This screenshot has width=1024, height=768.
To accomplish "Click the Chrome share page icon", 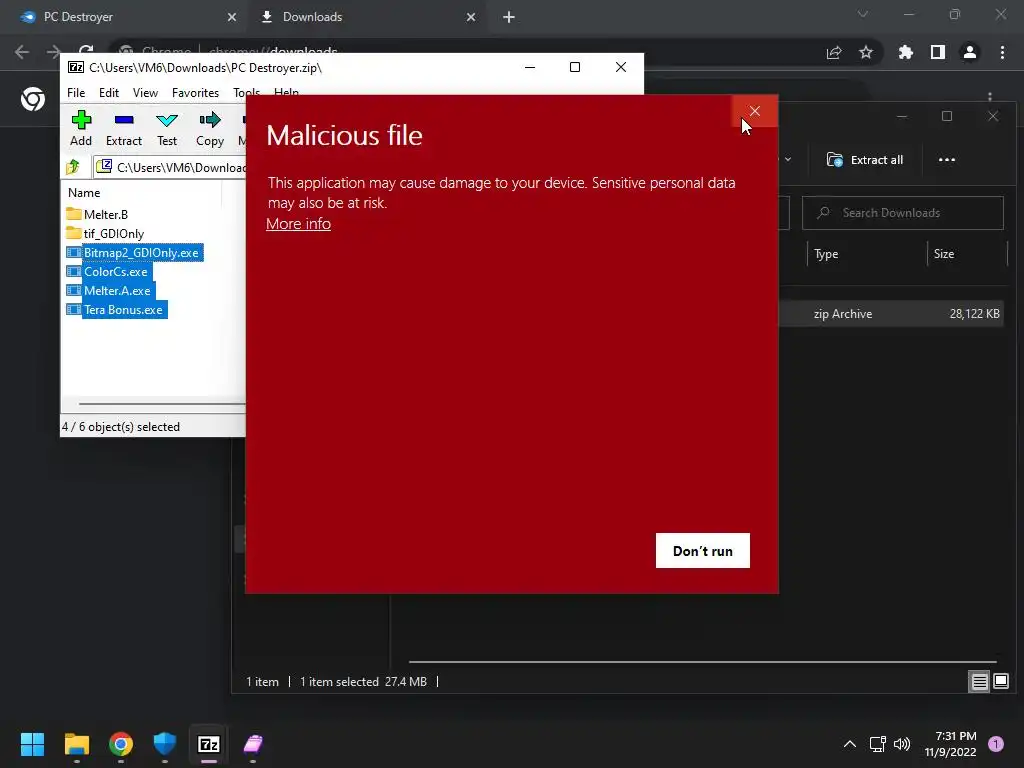I will pyautogui.click(x=834, y=52).
